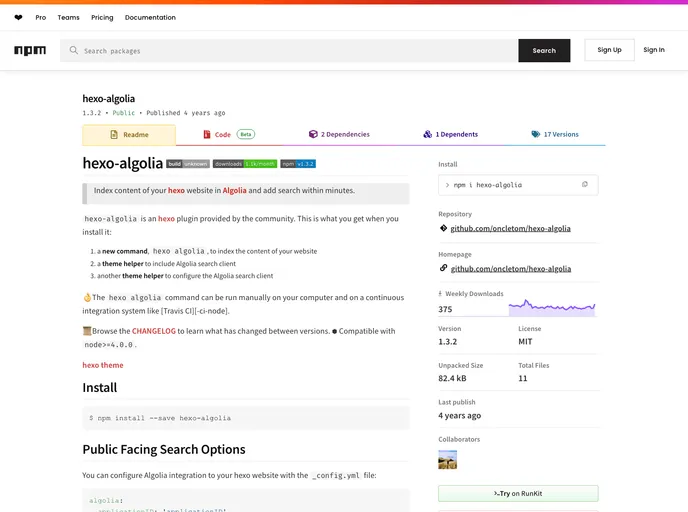Image resolution: width=688 pixels, height=512 pixels.
Task: Click the MIT license value
Action: click(525, 341)
